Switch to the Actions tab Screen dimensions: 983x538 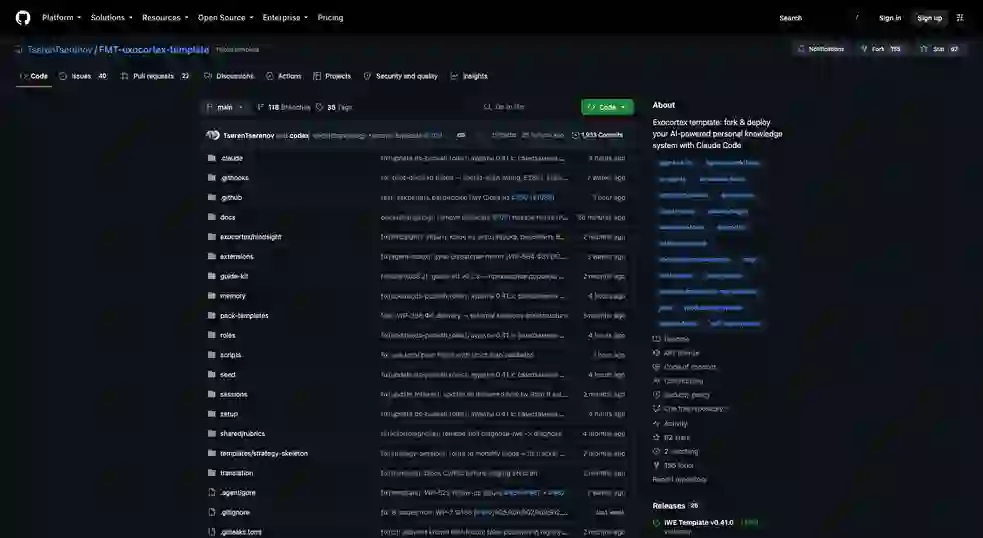pos(283,76)
